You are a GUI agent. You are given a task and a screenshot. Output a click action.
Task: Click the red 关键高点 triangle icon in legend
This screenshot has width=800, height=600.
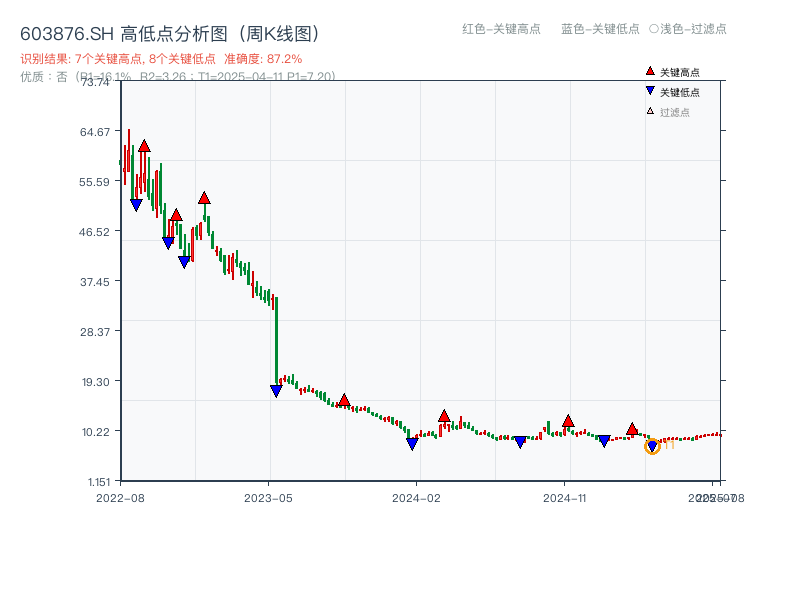pos(650,71)
